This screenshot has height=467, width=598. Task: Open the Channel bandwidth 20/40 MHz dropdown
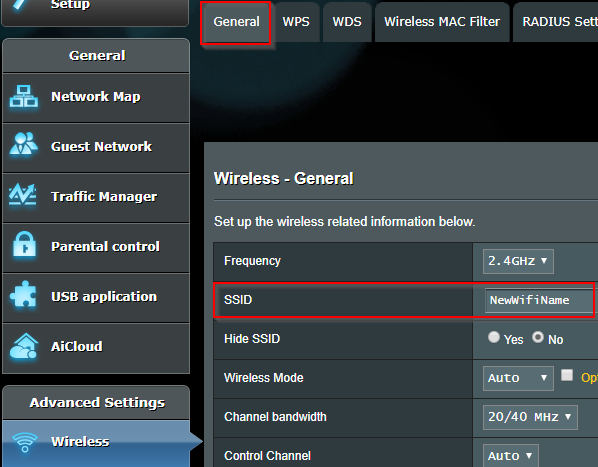(530, 417)
